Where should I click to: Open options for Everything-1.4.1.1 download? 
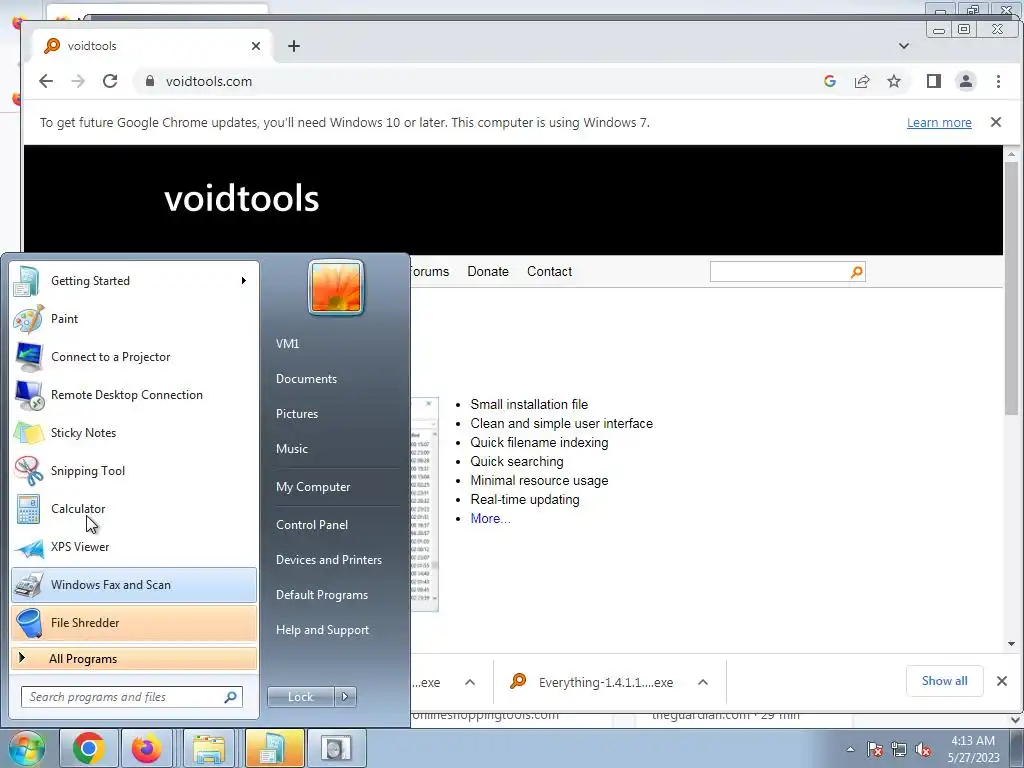click(x=703, y=682)
